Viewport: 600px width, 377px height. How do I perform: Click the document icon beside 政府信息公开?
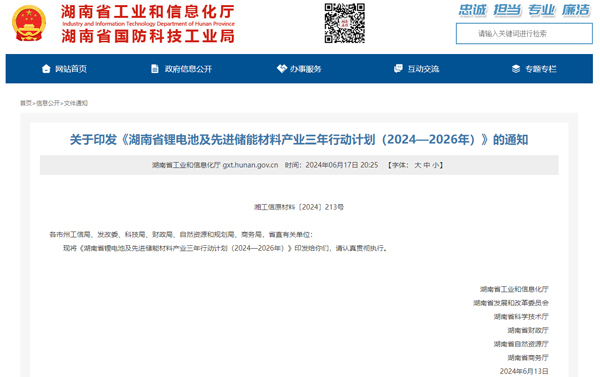(x=155, y=69)
